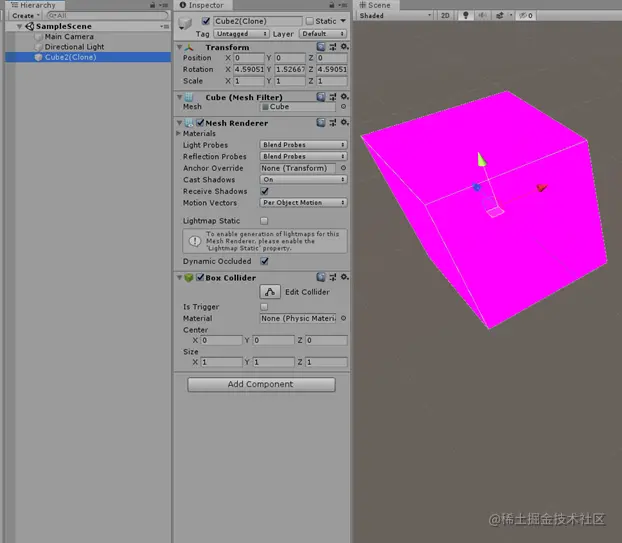Disable the Mesh Renderer component checkbox
The height and width of the screenshot is (543, 622).
200,123
